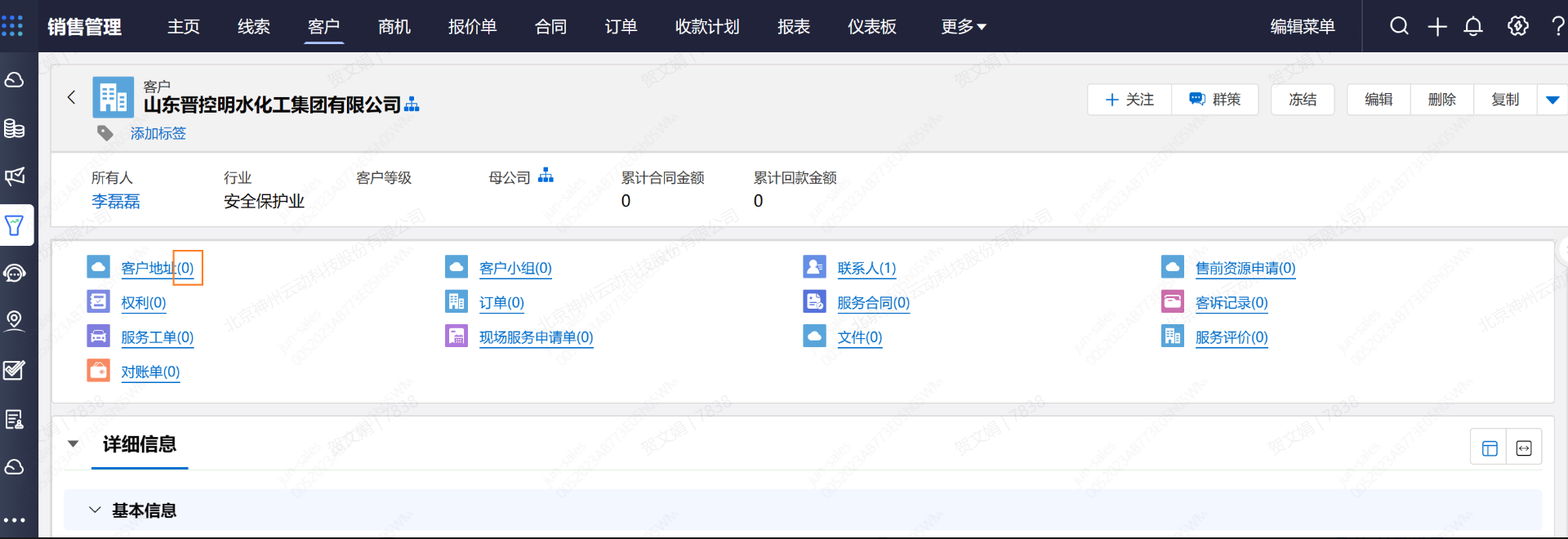The height and width of the screenshot is (539, 1568).
Task: Open the 联系人(1) related link
Action: (x=866, y=268)
